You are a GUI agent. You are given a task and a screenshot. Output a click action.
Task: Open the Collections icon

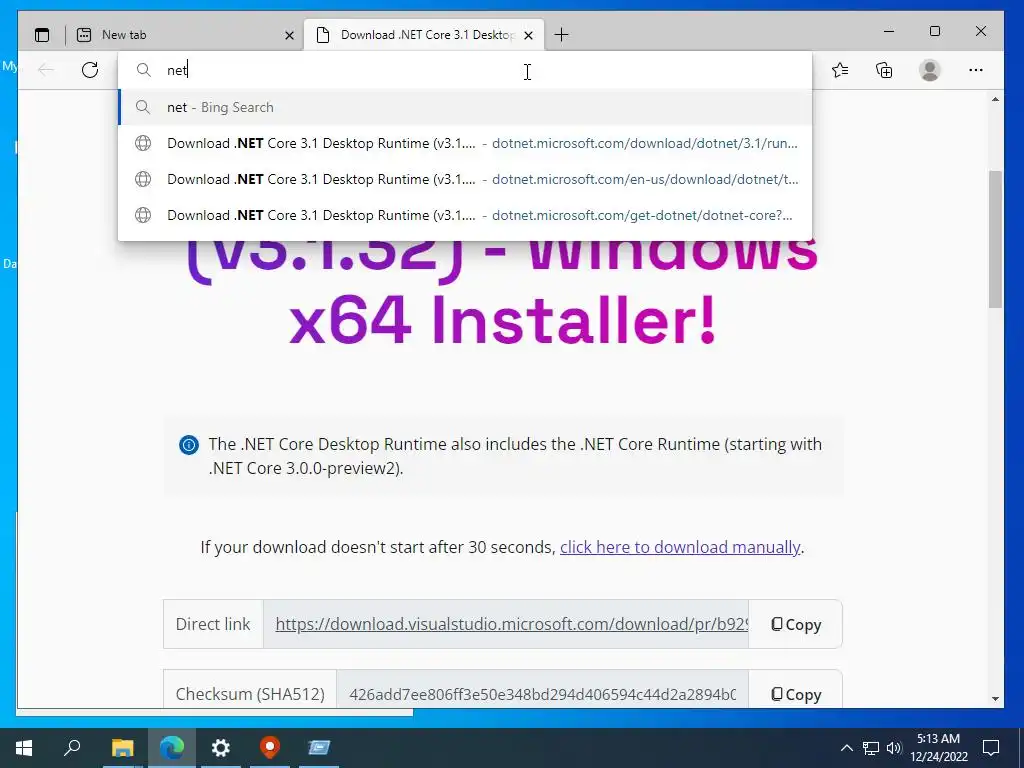coord(884,70)
